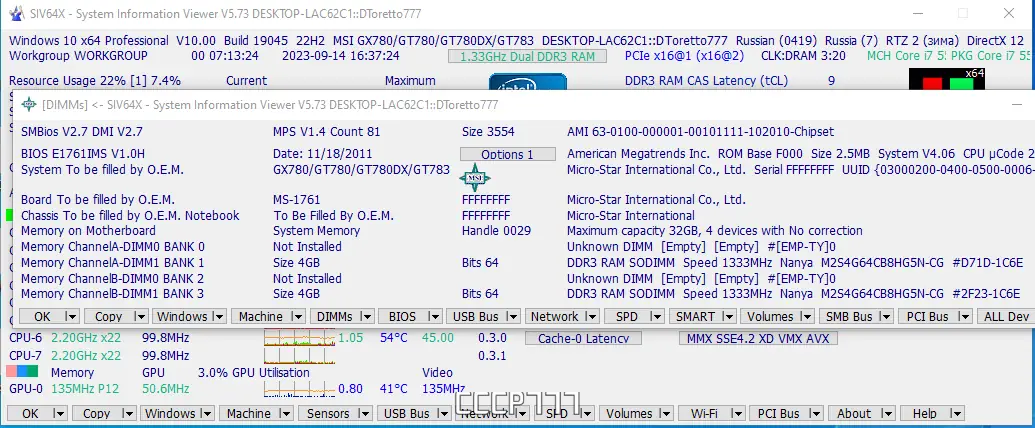Open Cache-0 Latency
Screen dimensions: 1035x428
(583, 339)
